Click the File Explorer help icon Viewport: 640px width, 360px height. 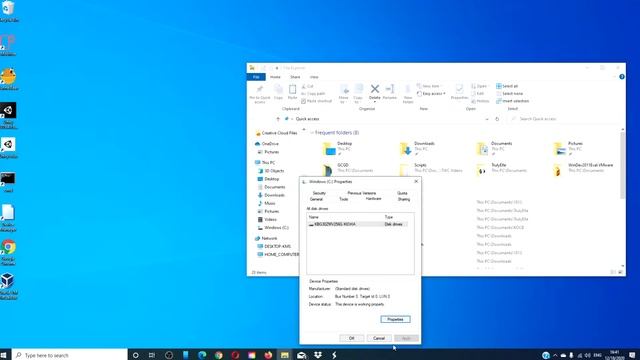pyautogui.click(x=622, y=77)
